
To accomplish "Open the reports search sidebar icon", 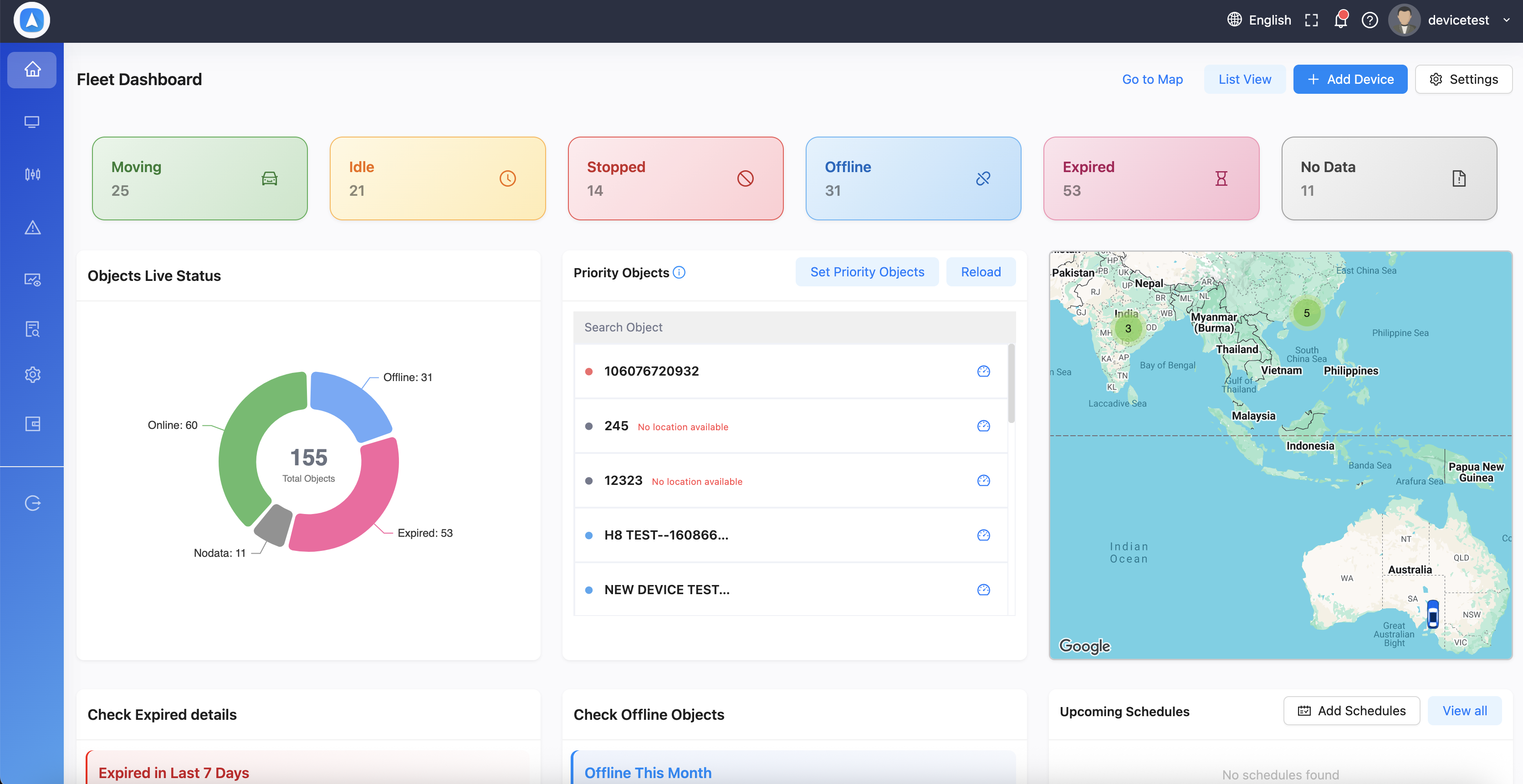I will coord(32,329).
